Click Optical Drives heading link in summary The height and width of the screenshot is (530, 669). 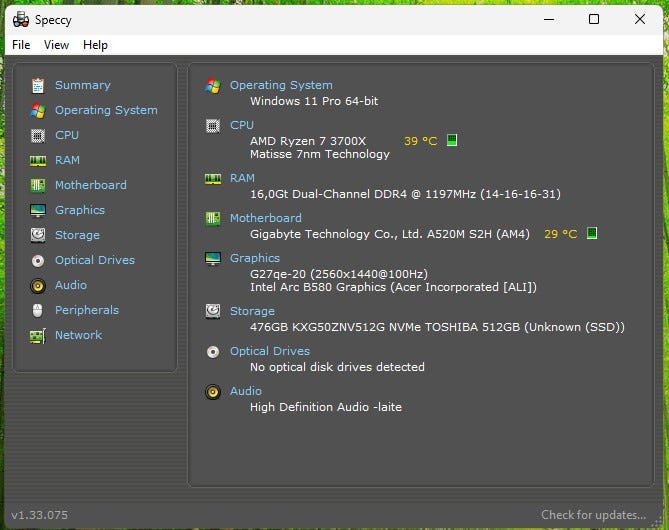point(270,351)
